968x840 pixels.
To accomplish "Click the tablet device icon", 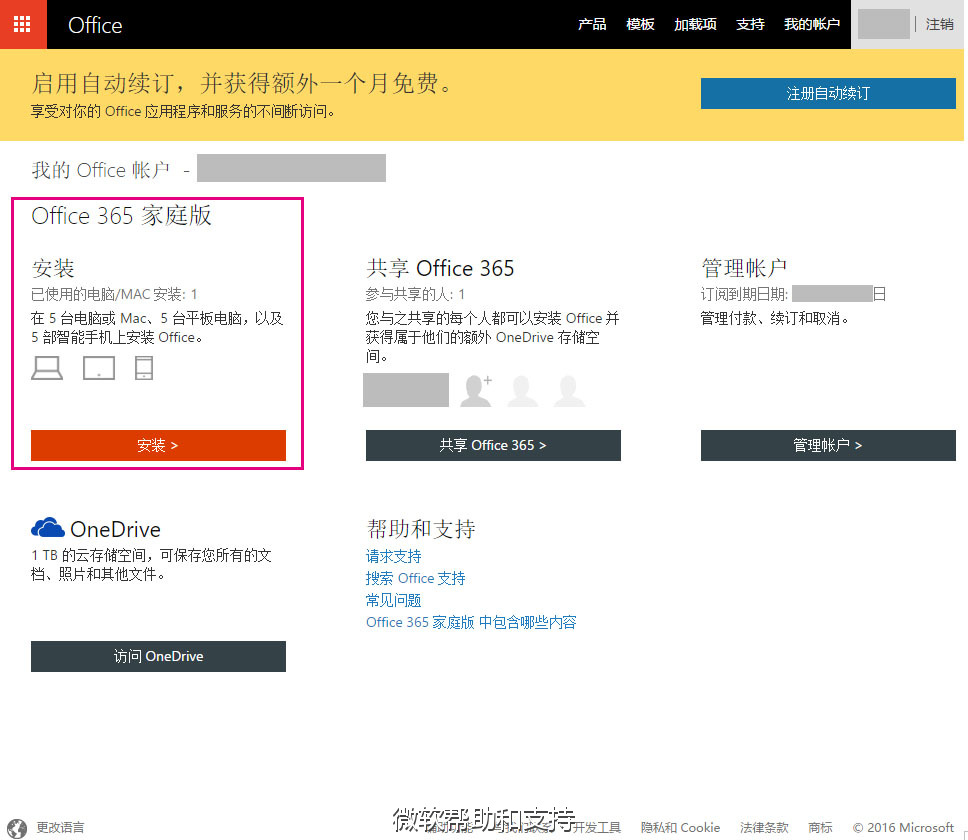I will (x=99, y=368).
